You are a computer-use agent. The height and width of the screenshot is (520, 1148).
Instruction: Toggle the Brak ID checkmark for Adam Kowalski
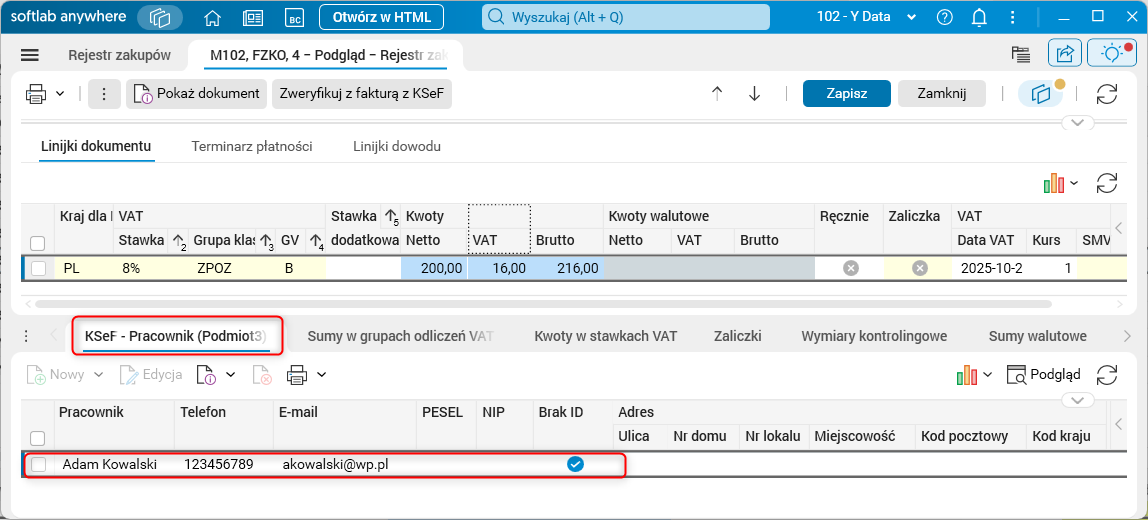pos(575,464)
